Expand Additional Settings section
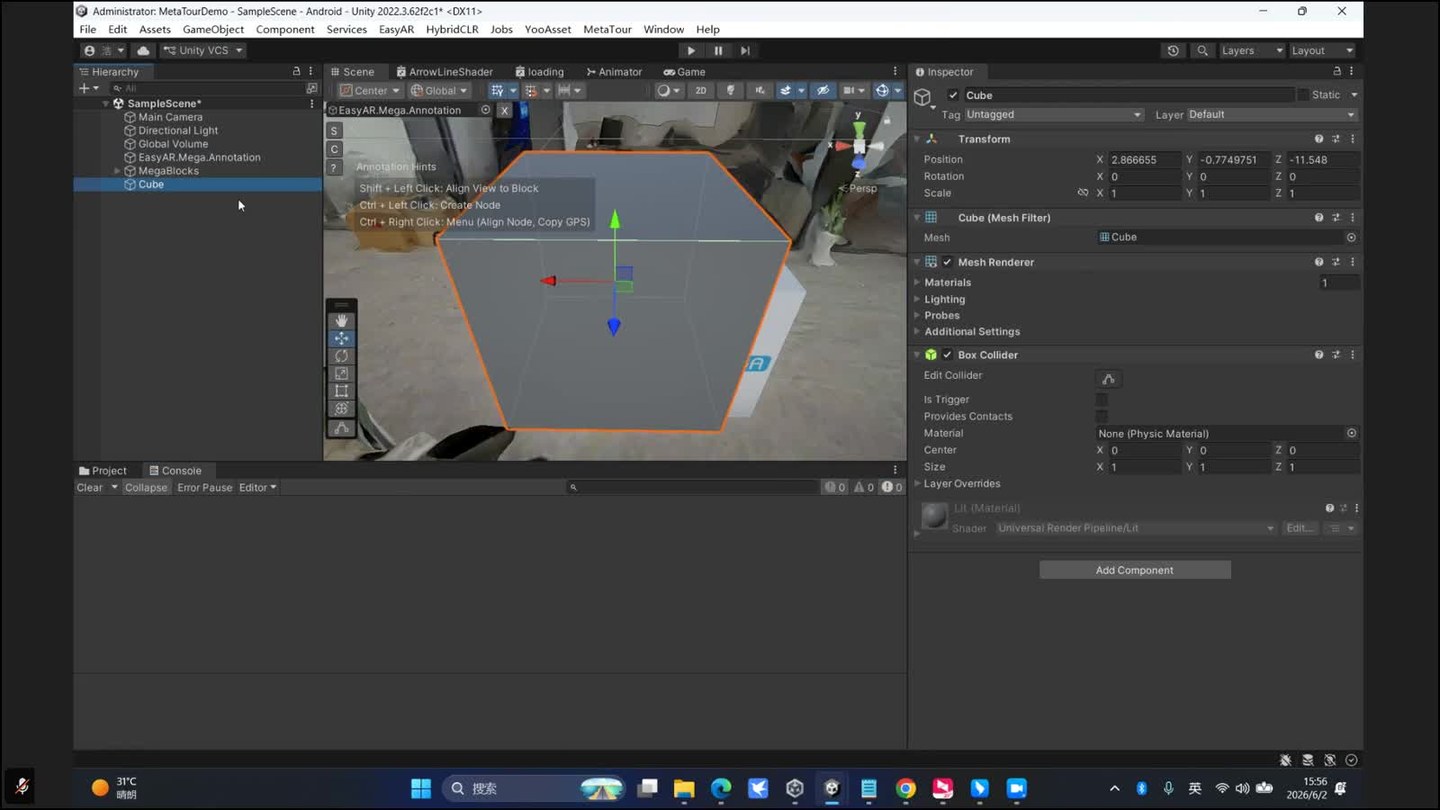Image resolution: width=1440 pixels, height=810 pixels. [x=917, y=331]
